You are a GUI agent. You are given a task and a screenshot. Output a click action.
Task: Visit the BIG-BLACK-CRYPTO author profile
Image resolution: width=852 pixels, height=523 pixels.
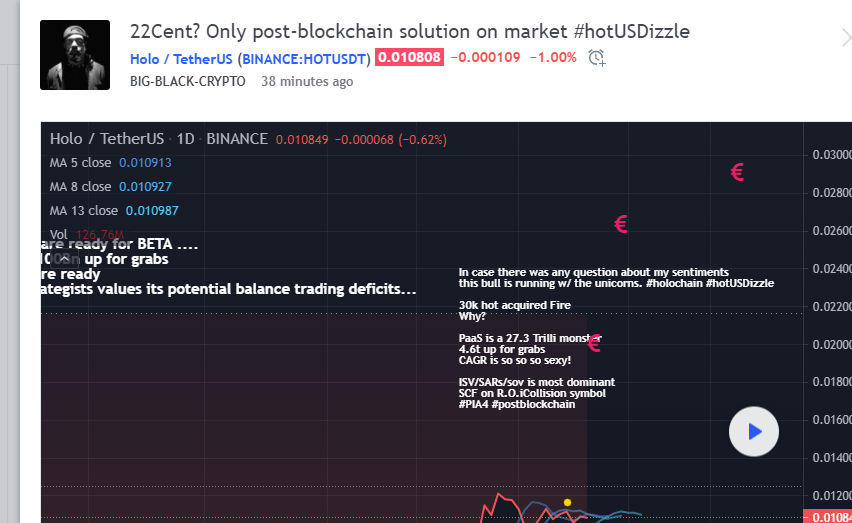[x=187, y=81]
